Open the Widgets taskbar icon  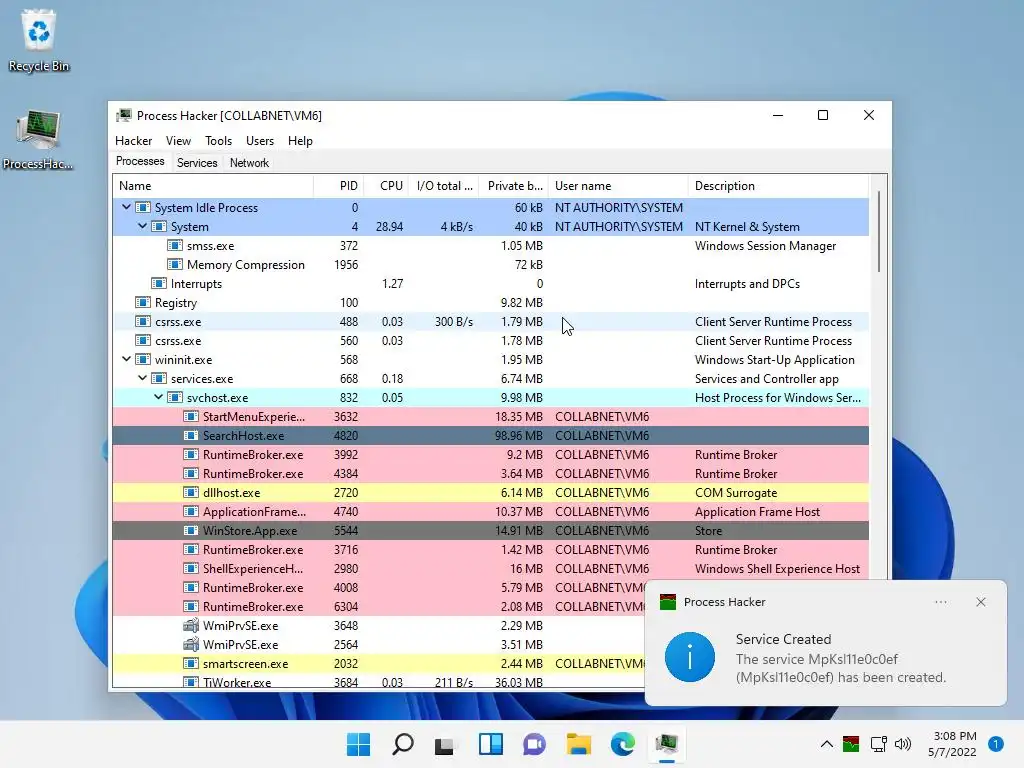(490, 744)
